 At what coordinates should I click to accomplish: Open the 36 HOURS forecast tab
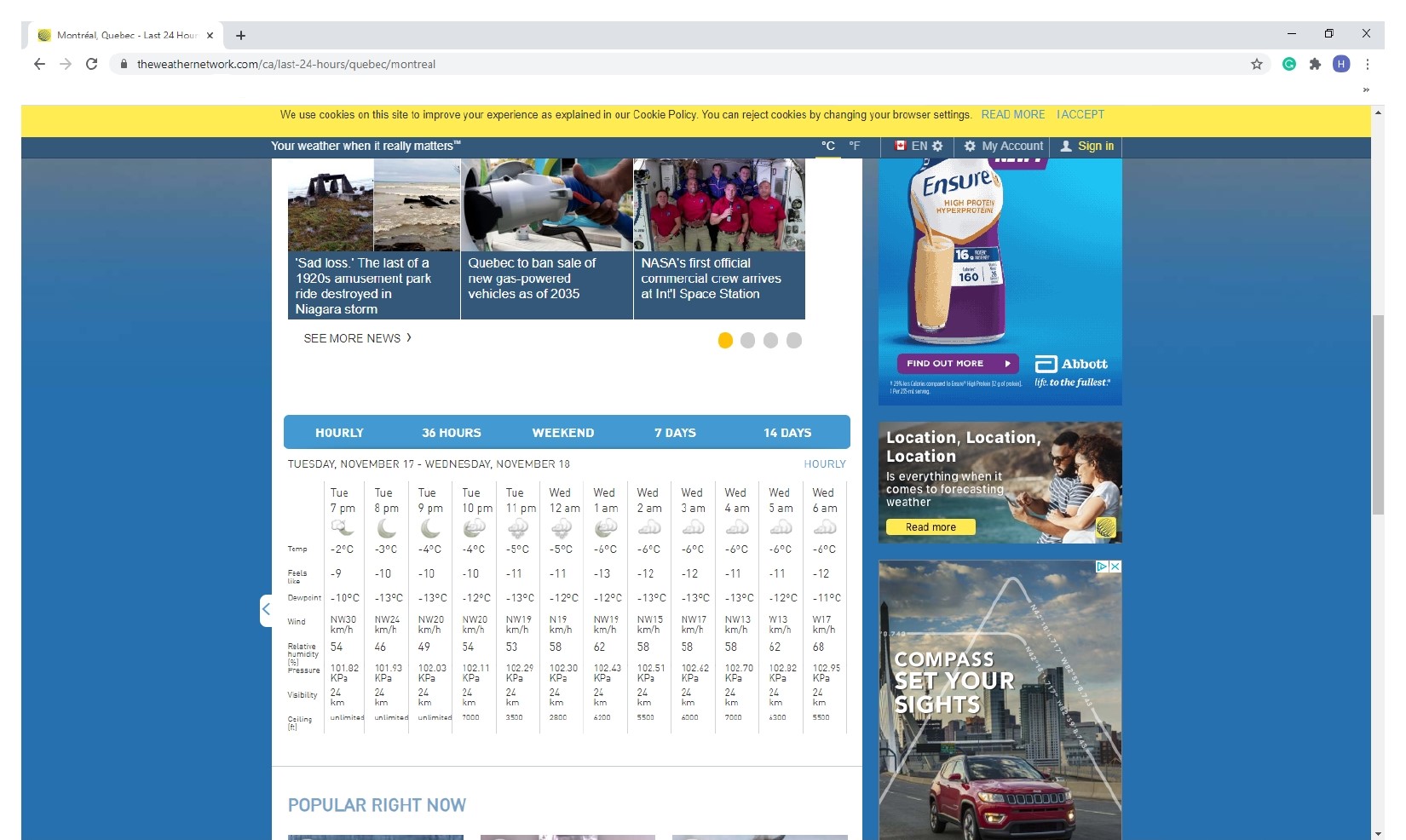[451, 433]
